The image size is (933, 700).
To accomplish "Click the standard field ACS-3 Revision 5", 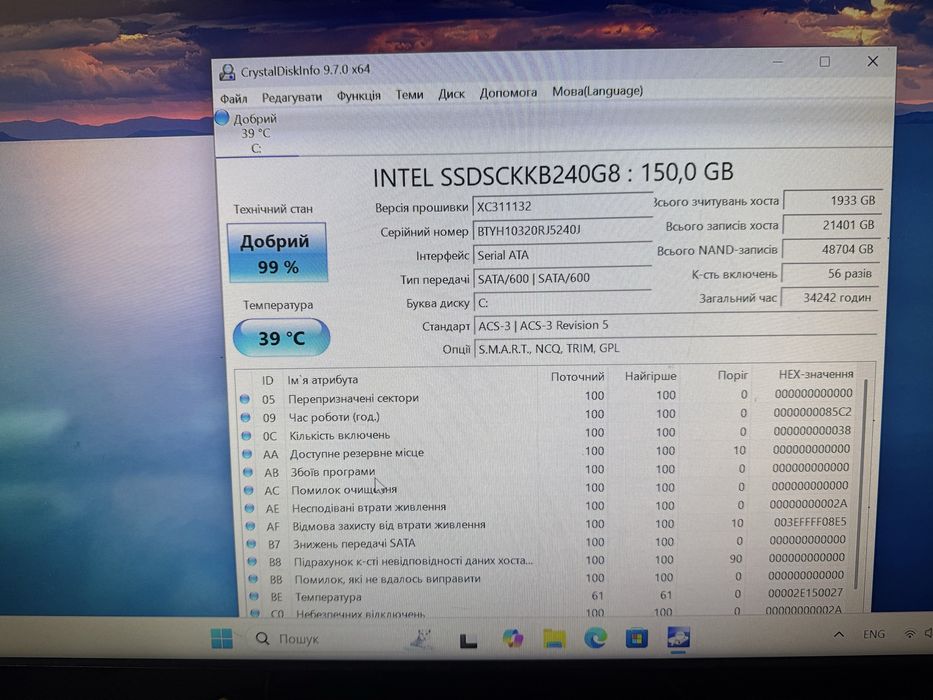I will coord(675,325).
